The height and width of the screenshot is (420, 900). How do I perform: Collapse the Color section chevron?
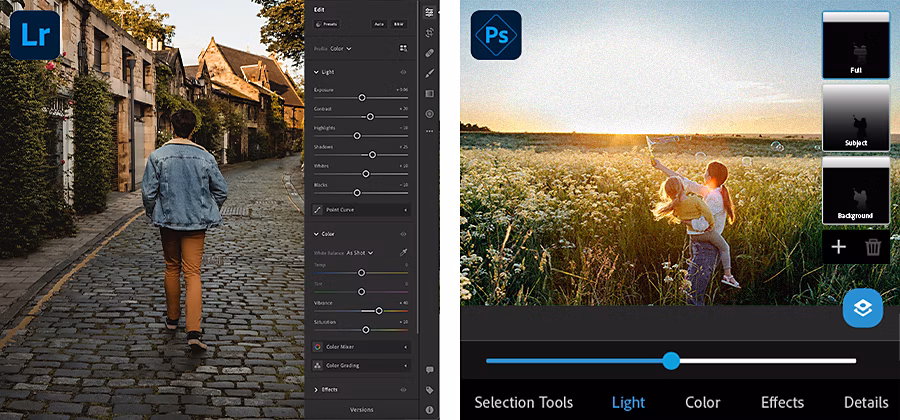pos(316,234)
